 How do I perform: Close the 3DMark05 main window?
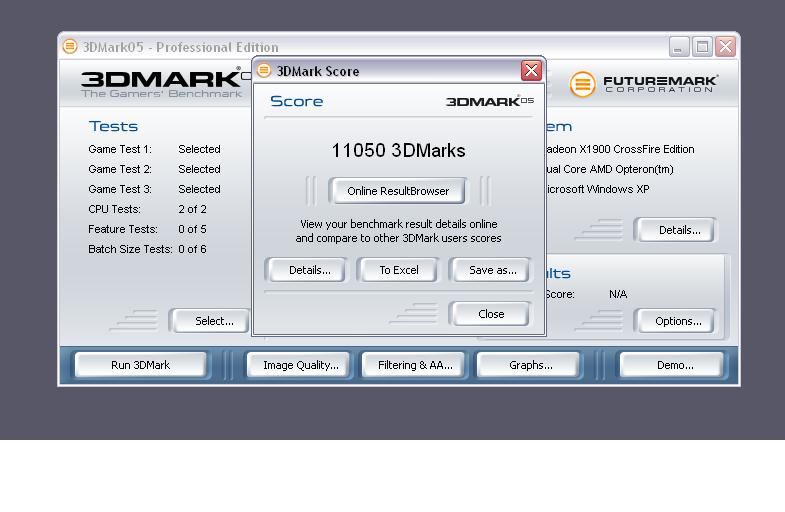pos(725,47)
